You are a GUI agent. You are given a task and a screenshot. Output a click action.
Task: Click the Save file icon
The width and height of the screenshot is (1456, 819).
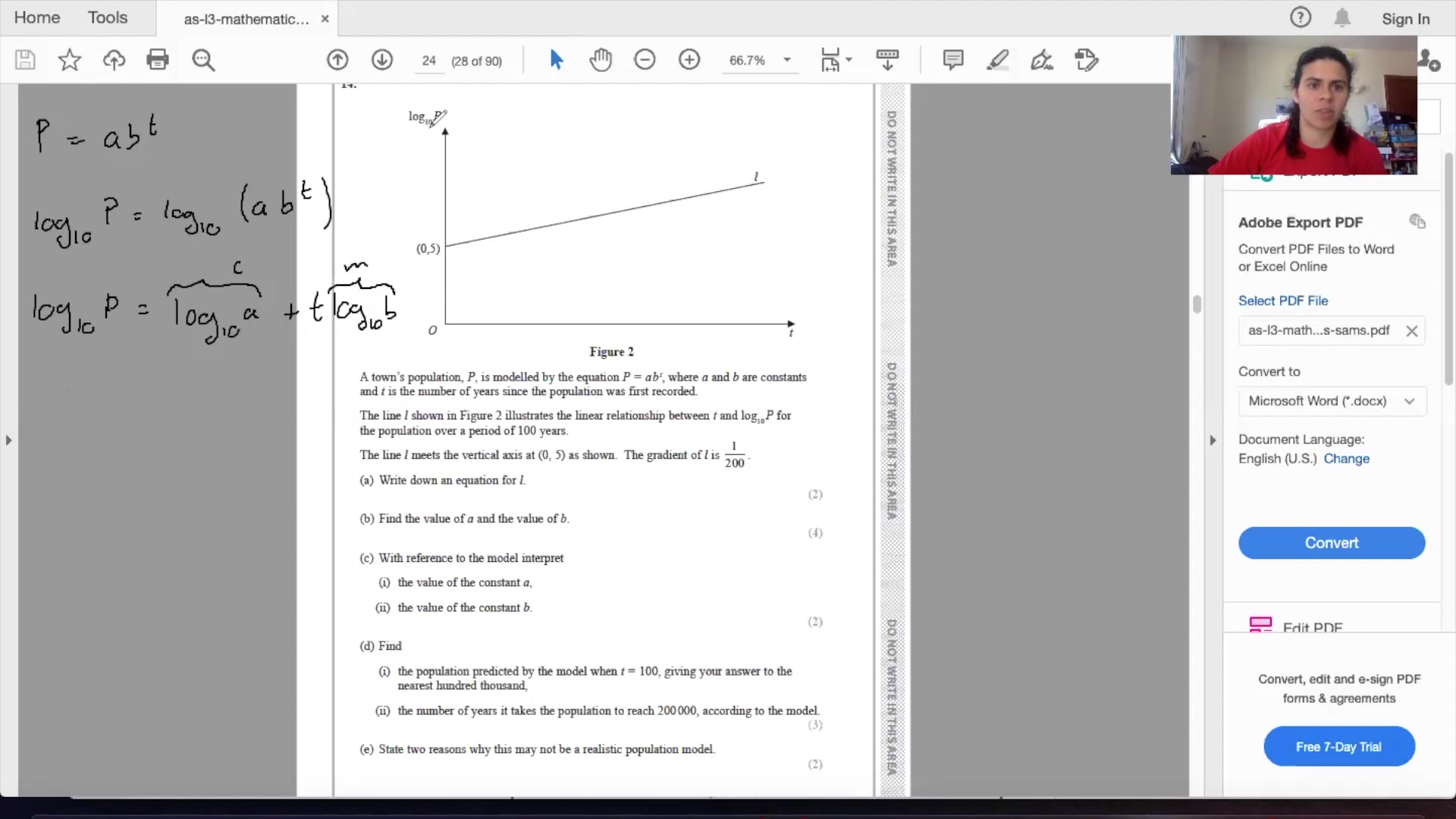25,60
